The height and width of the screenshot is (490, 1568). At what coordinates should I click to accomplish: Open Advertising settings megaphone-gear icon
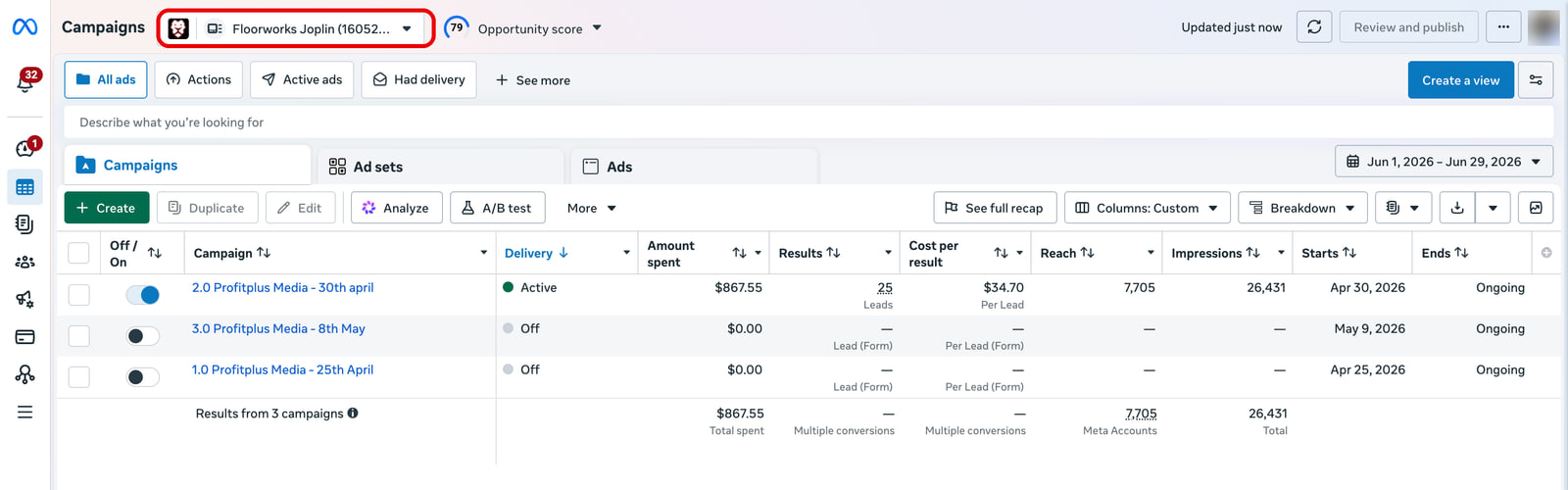pyautogui.click(x=25, y=299)
